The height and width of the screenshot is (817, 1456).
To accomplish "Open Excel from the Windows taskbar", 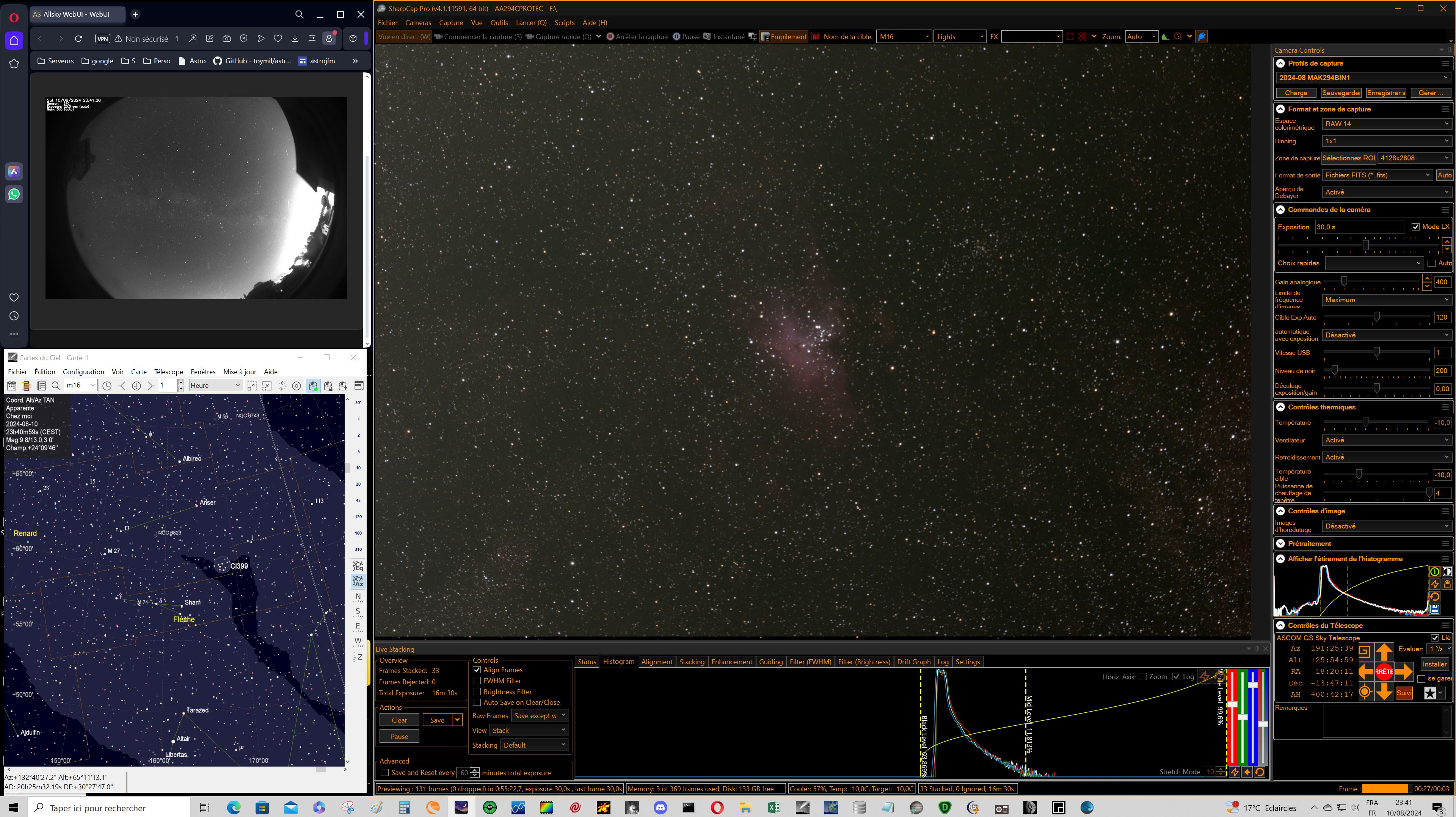I will click(774, 808).
